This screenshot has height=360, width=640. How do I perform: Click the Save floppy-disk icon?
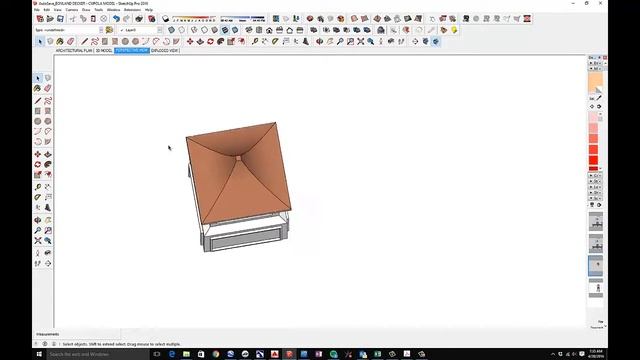coord(60,19)
